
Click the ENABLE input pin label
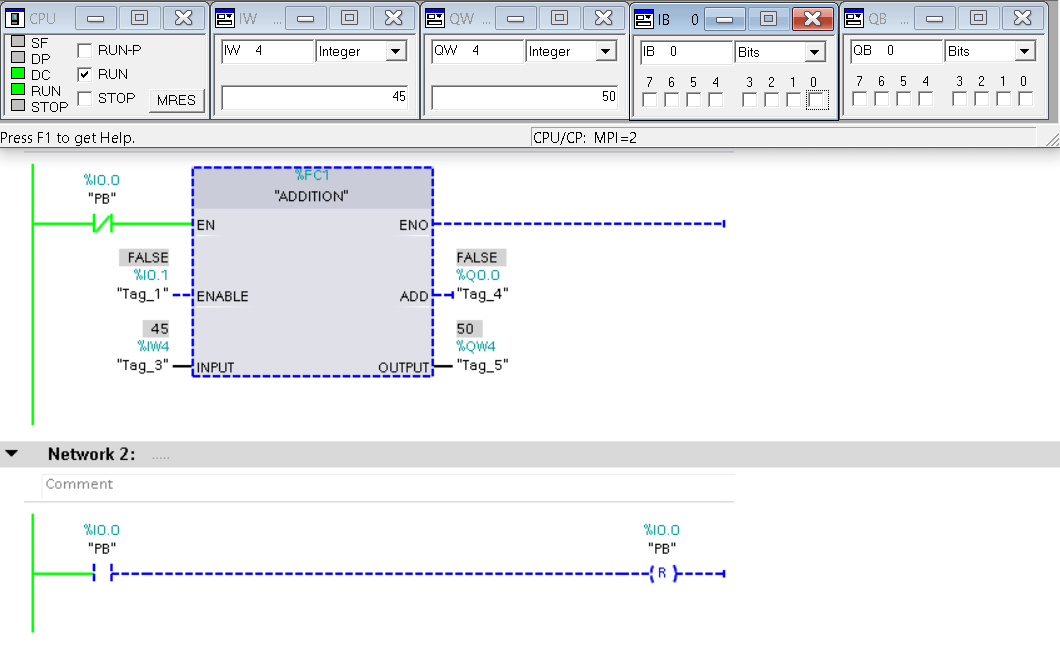coord(222,296)
